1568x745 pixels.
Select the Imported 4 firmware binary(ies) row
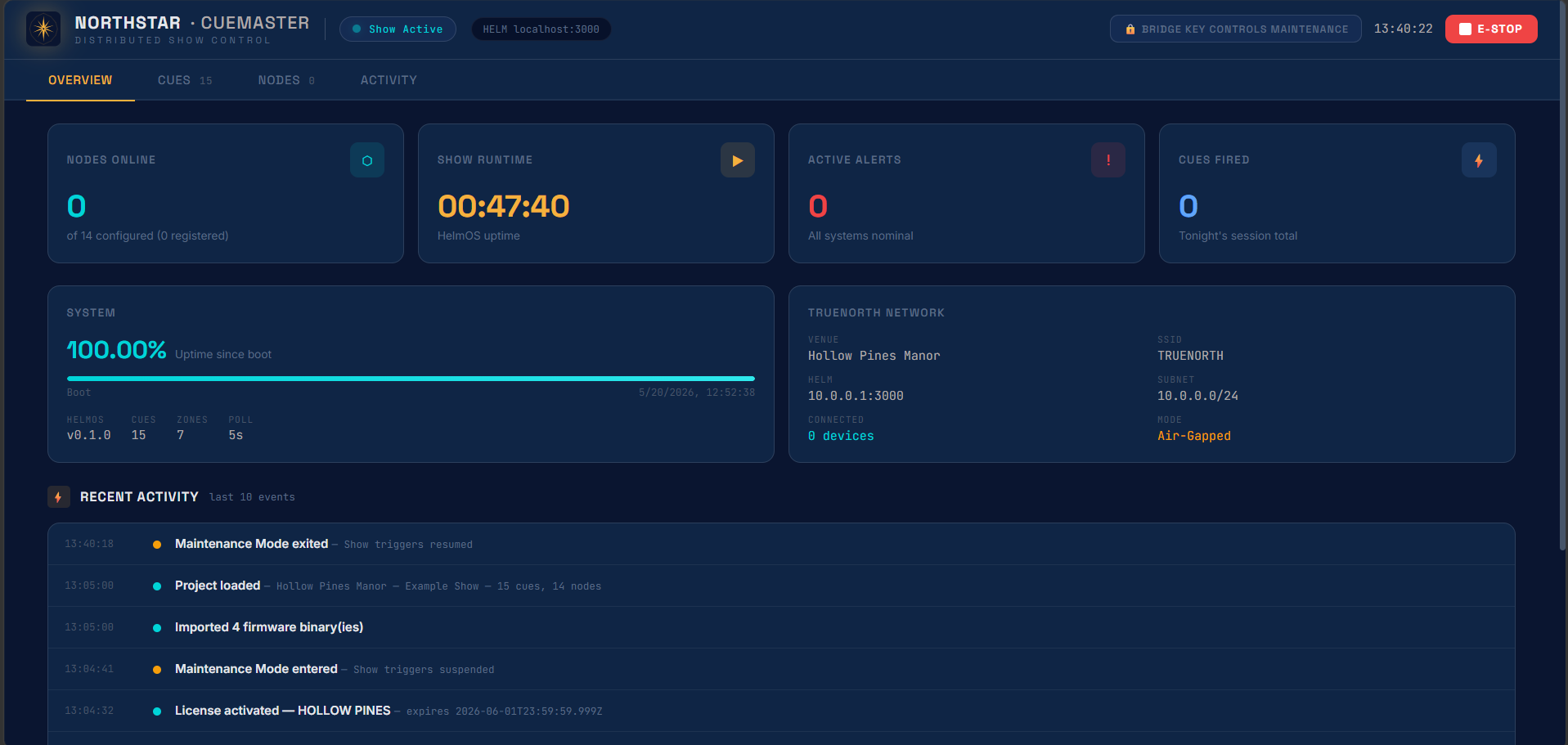(x=781, y=627)
